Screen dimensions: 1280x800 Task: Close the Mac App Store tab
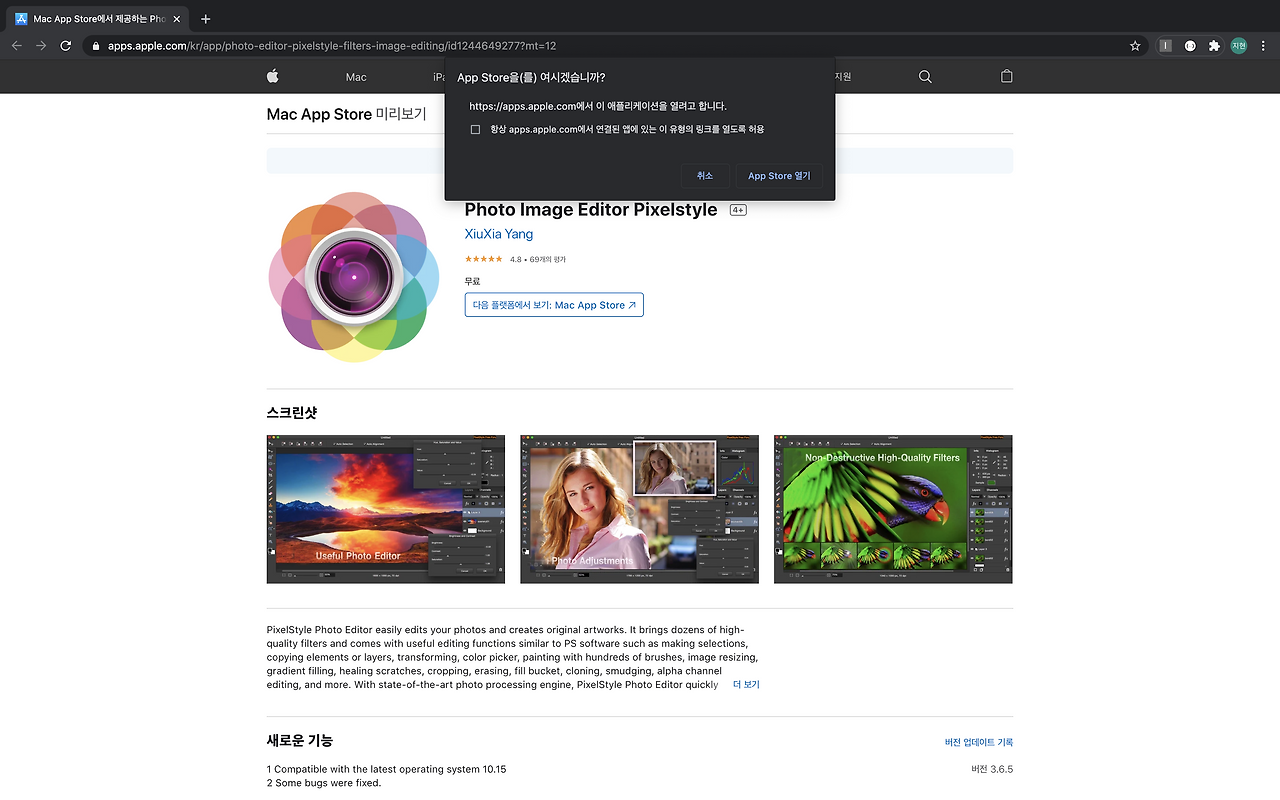pyautogui.click(x=177, y=19)
